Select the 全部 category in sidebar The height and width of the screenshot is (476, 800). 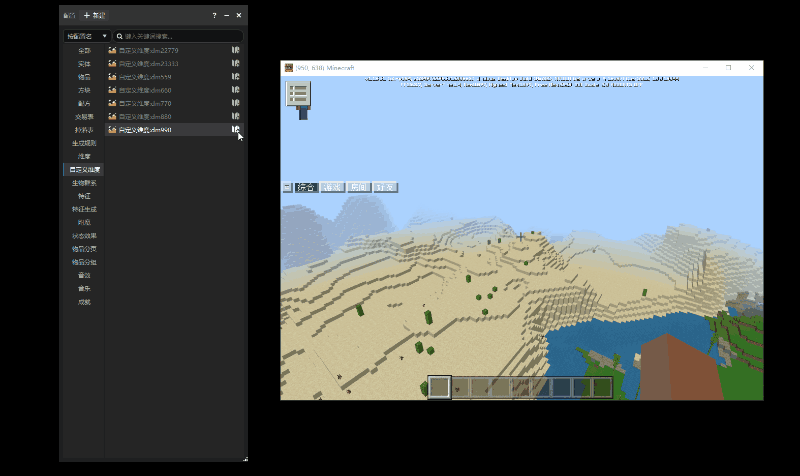(x=84, y=51)
